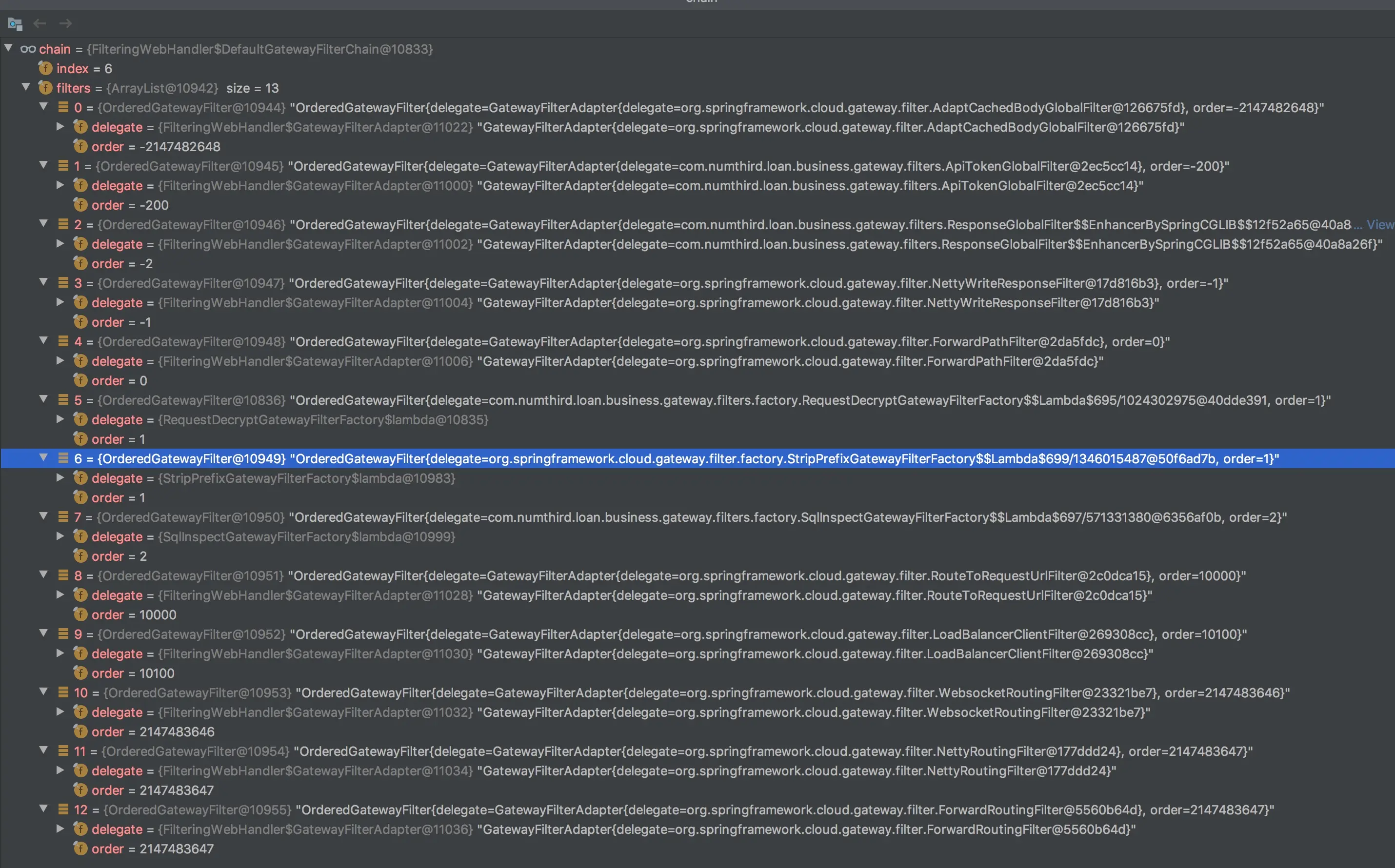Click the list element icon of filter 12
This screenshot has height=868, width=1395.
click(x=63, y=809)
